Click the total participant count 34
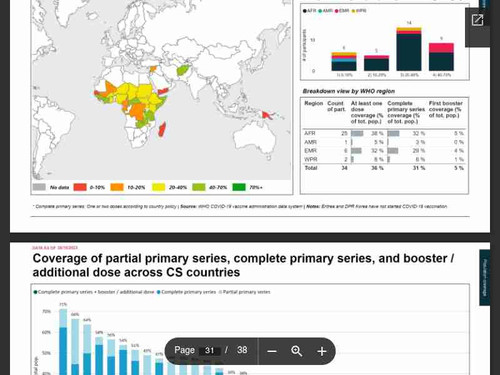 (344, 168)
